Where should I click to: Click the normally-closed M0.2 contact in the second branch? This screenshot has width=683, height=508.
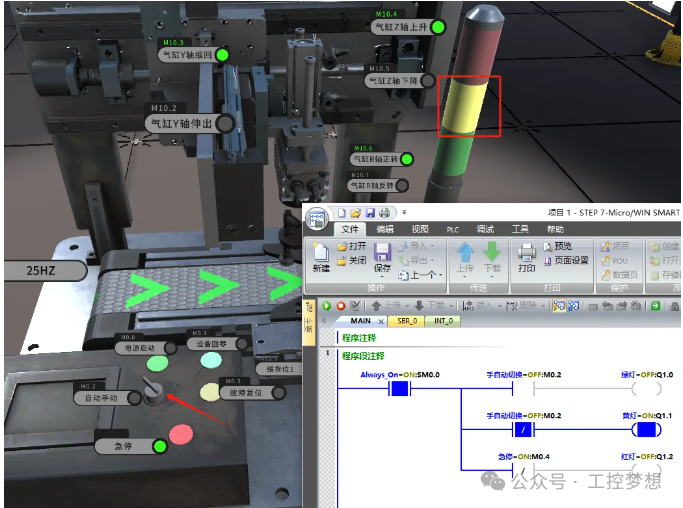coord(523,430)
